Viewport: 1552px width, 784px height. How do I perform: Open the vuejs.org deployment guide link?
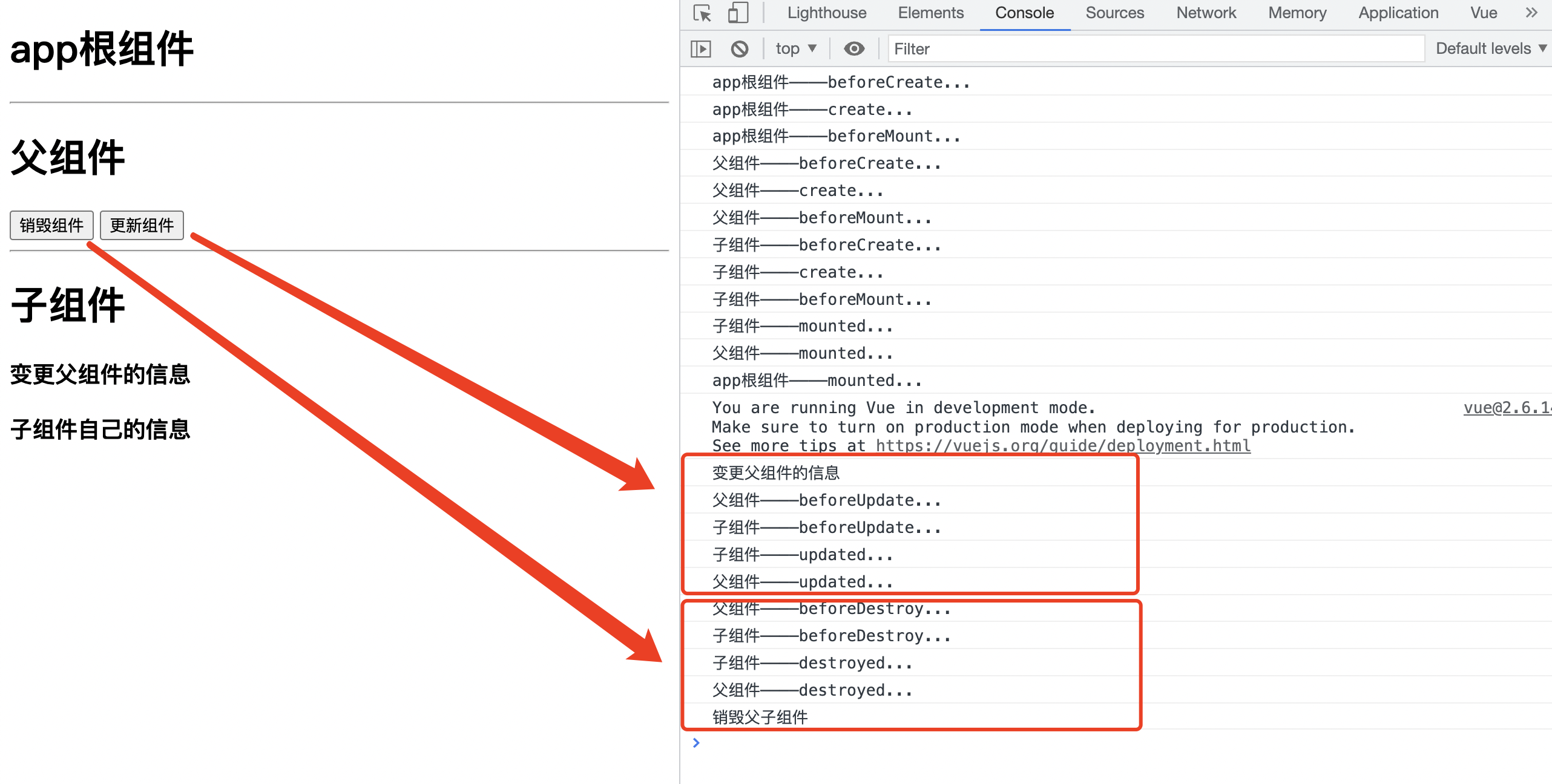1063,446
